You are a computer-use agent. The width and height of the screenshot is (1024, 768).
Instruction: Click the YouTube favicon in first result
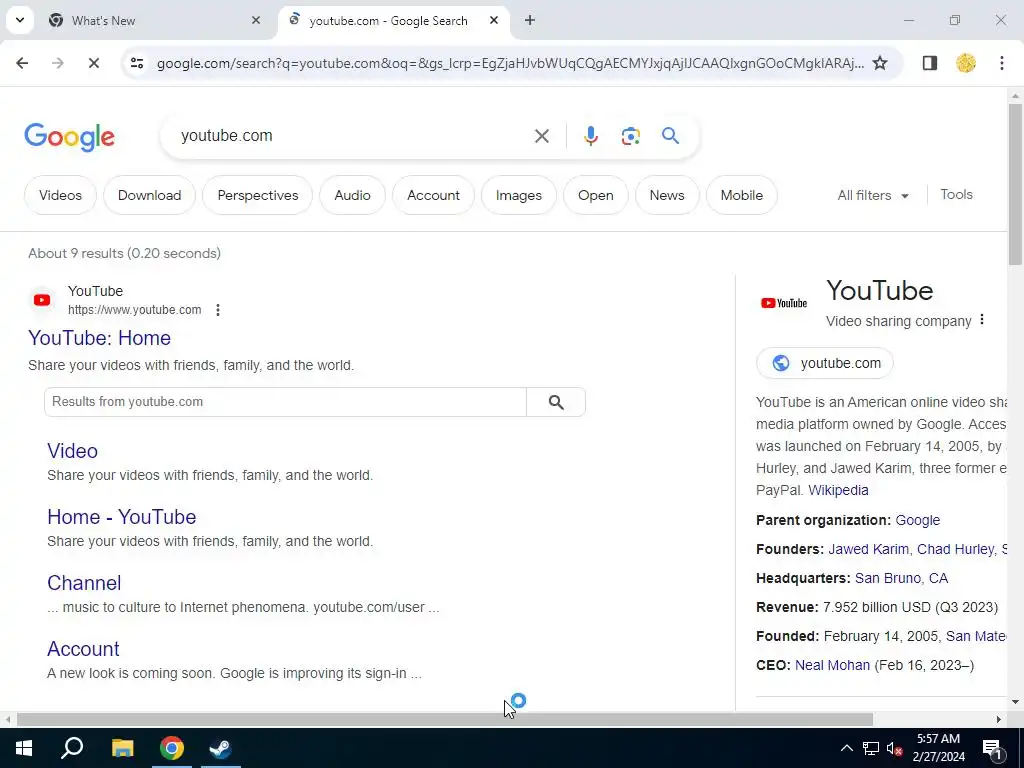pyautogui.click(x=42, y=300)
